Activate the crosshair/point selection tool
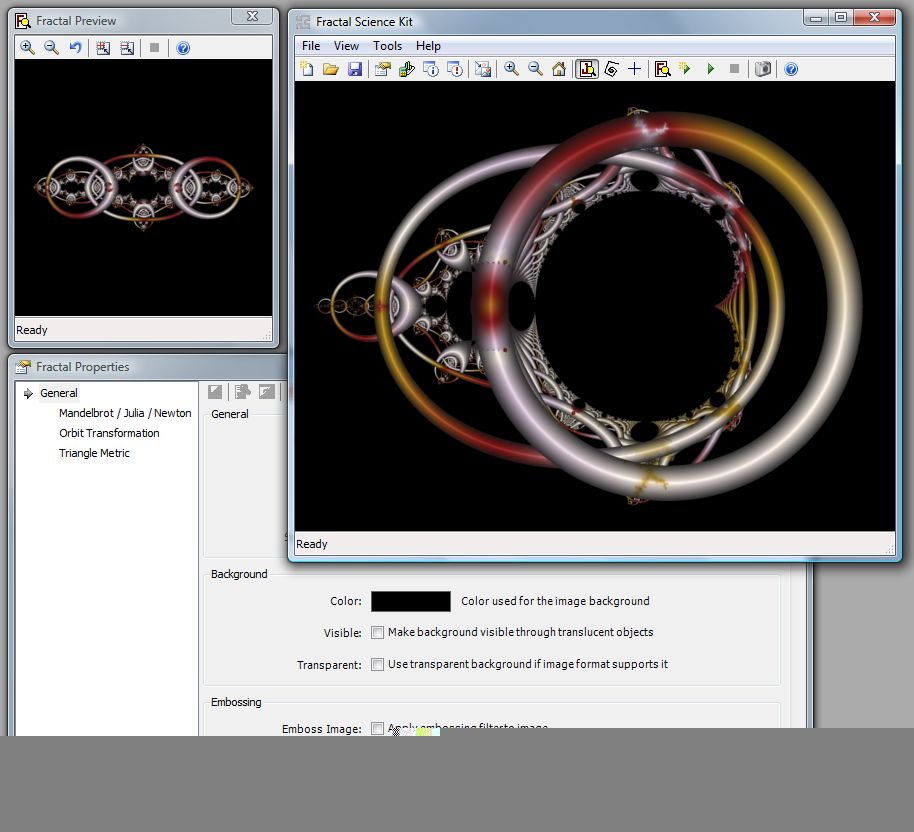This screenshot has height=832, width=914. pos(634,68)
